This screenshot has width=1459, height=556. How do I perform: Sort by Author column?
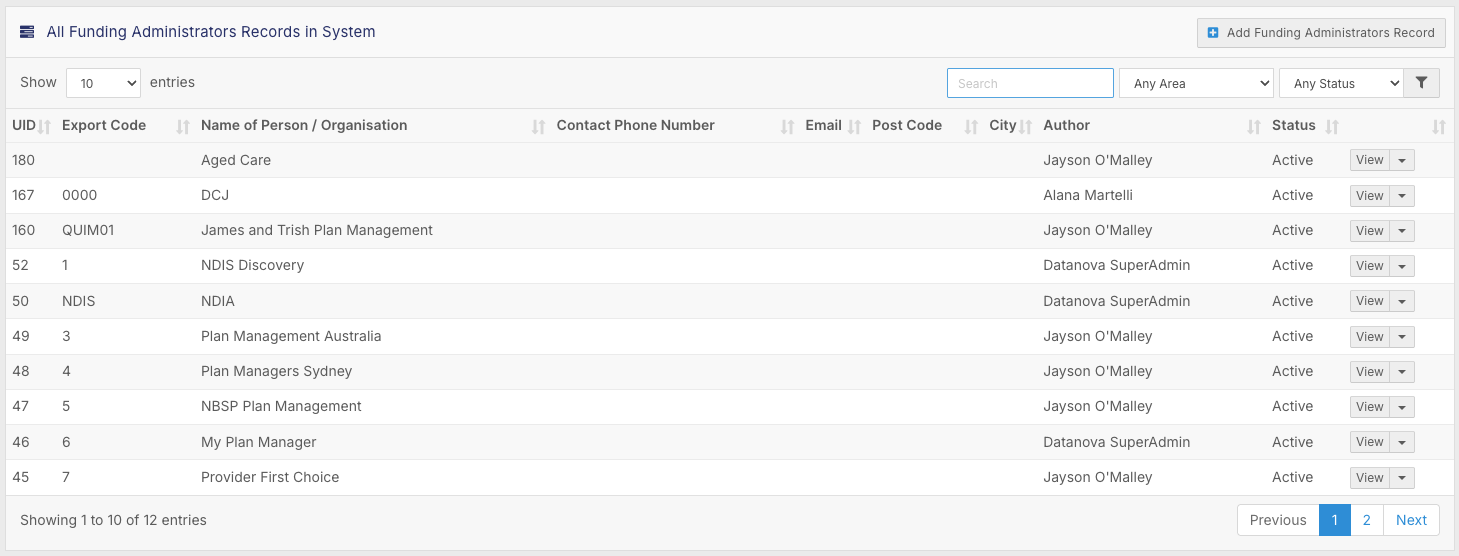tap(1254, 126)
